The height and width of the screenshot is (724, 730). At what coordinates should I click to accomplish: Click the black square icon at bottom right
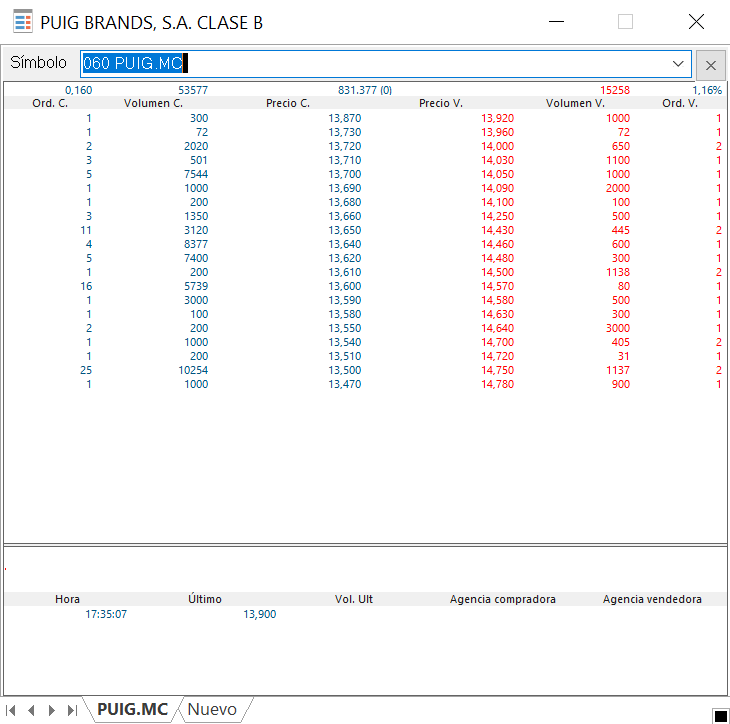point(720,714)
